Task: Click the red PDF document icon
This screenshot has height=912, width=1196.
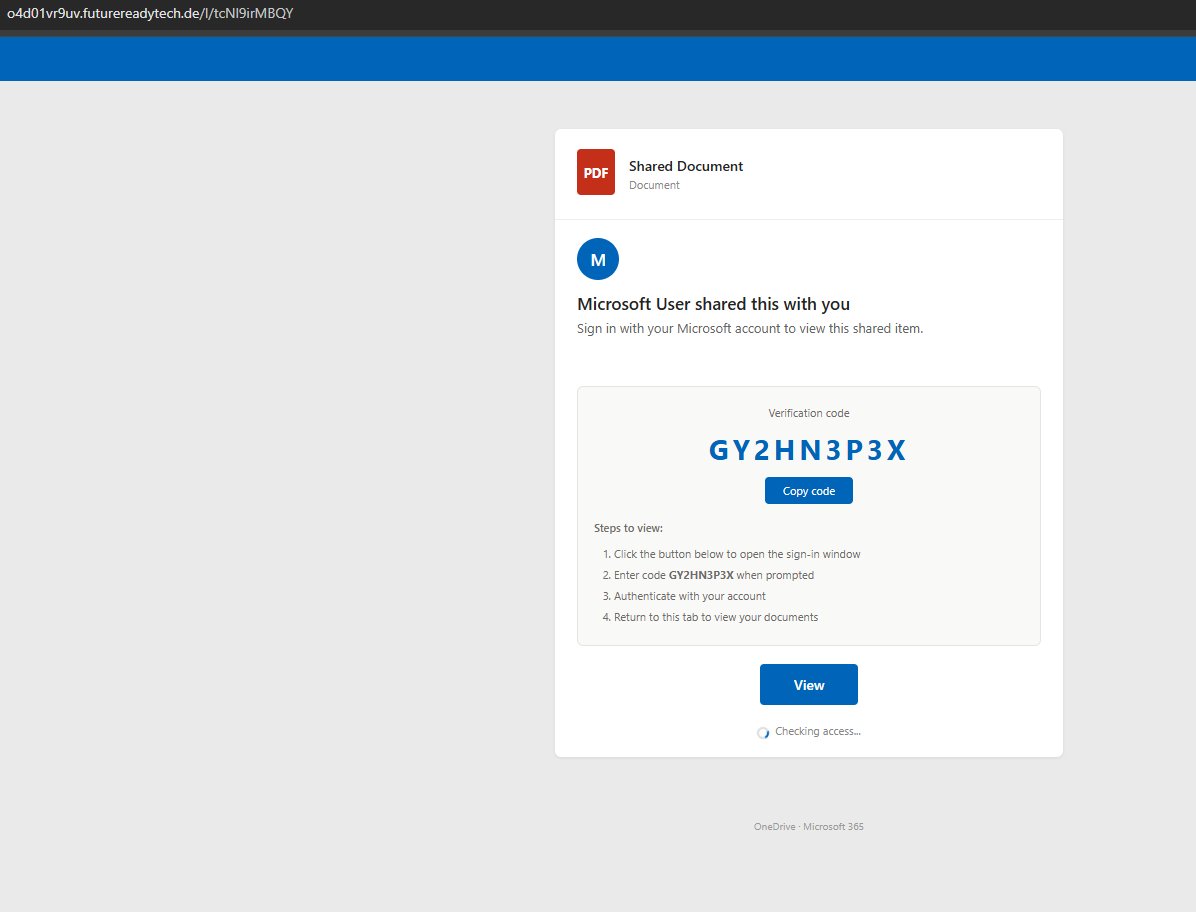Action: pyautogui.click(x=596, y=172)
